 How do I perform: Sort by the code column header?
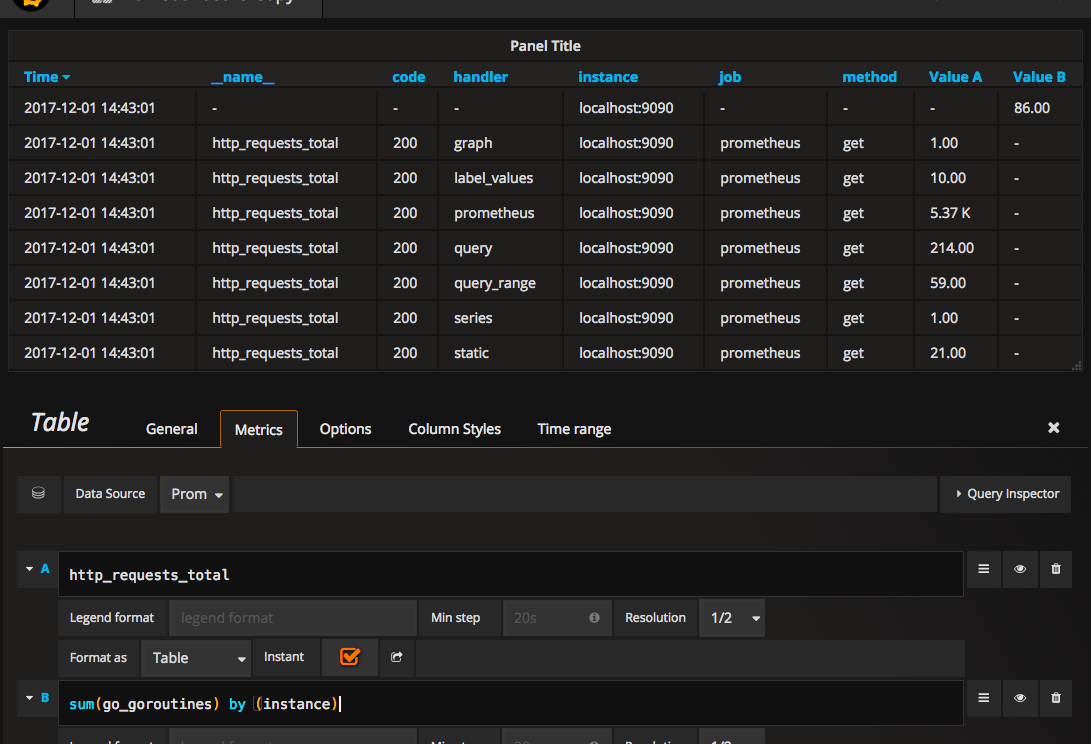pos(408,77)
